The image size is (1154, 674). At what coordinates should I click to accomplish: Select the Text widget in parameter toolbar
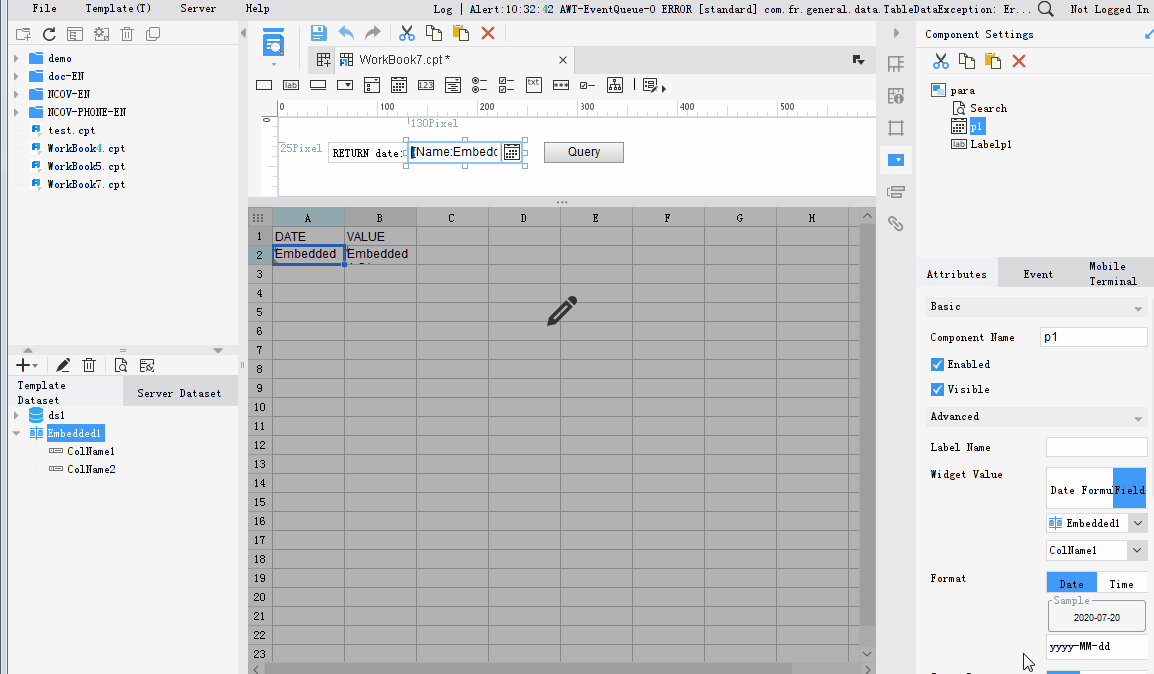click(263, 85)
